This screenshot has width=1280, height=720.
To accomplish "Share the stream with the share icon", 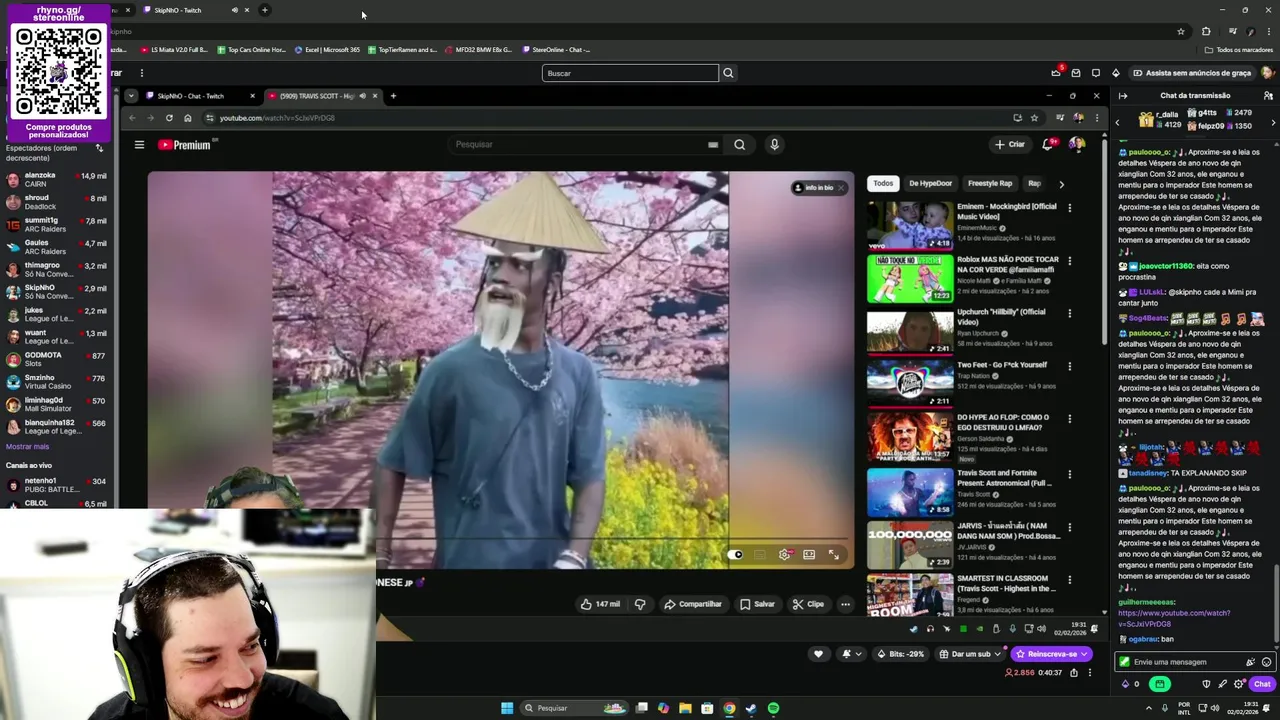I will (1074, 673).
